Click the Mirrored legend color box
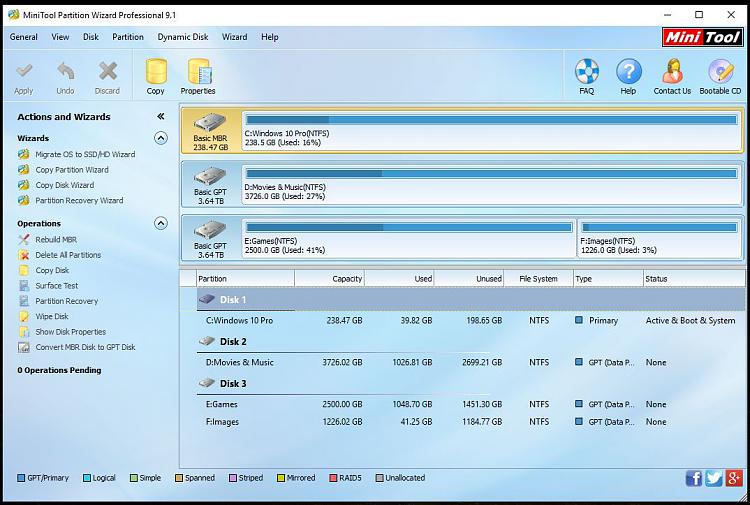Image resolution: width=750 pixels, height=505 pixels. point(281,478)
